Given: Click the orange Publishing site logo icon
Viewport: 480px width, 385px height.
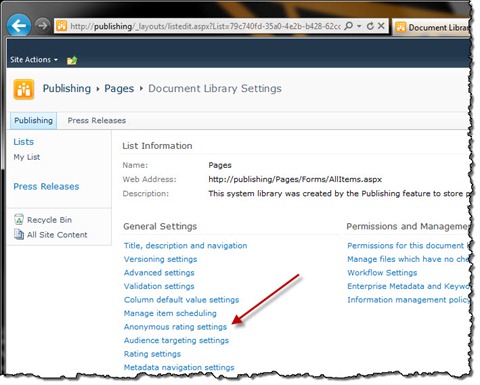Looking at the screenshot, I should (x=24, y=89).
